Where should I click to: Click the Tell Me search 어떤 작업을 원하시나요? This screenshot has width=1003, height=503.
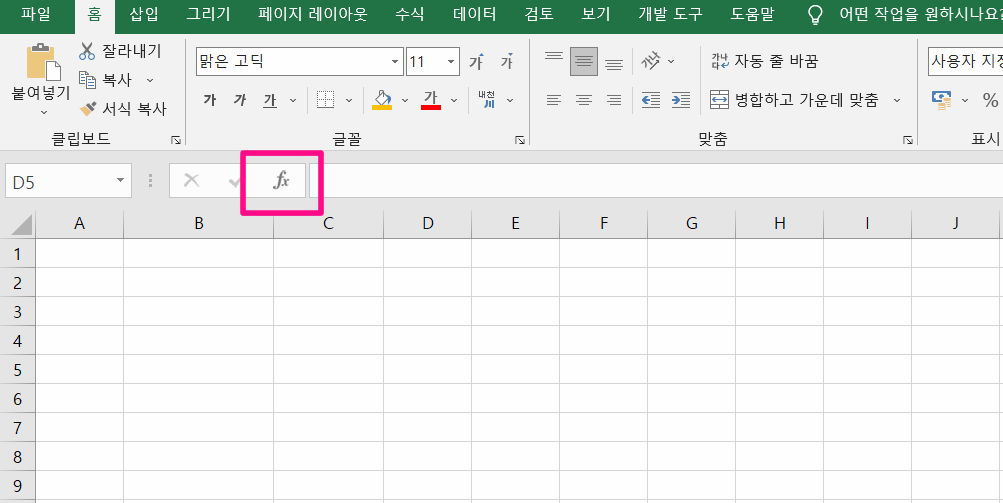[920, 15]
